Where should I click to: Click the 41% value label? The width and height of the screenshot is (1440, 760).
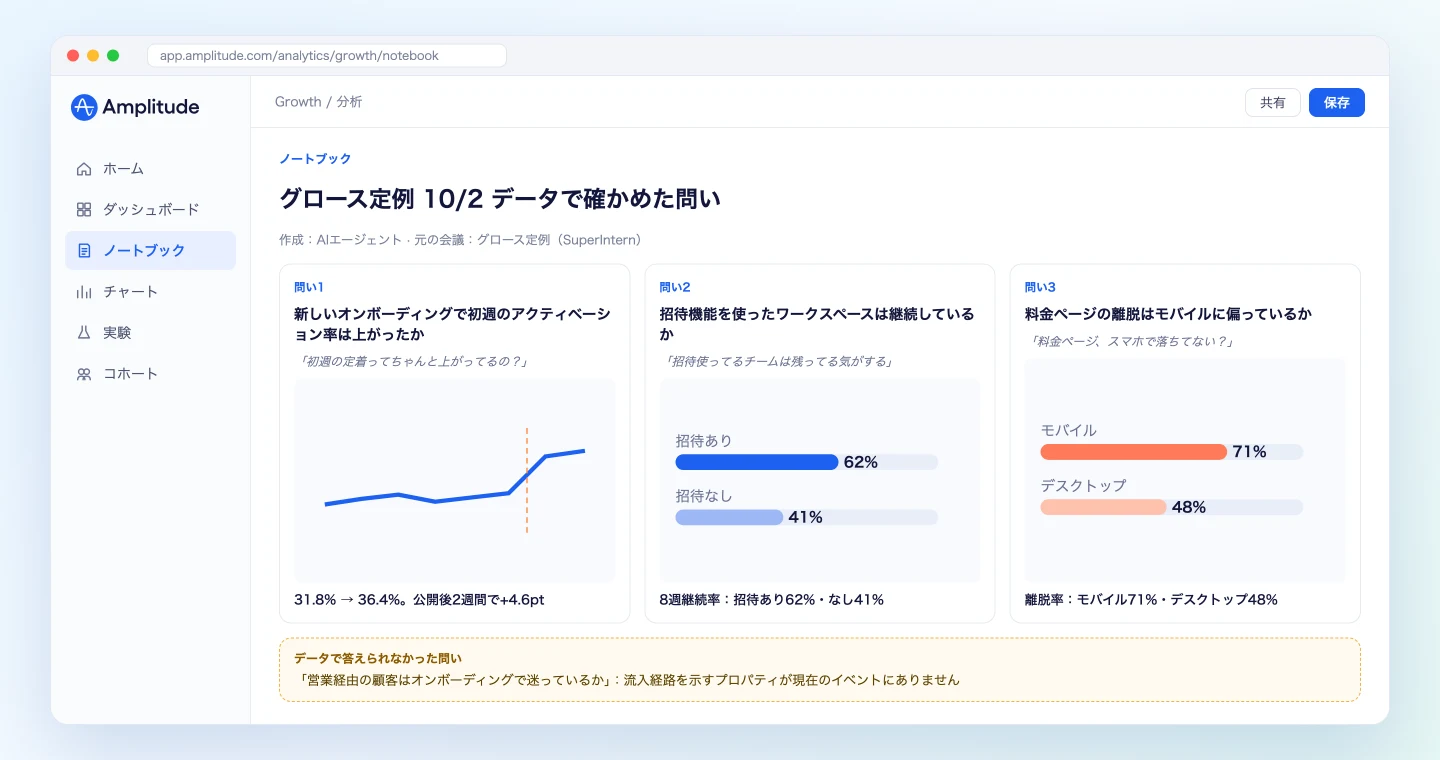click(x=805, y=517)
